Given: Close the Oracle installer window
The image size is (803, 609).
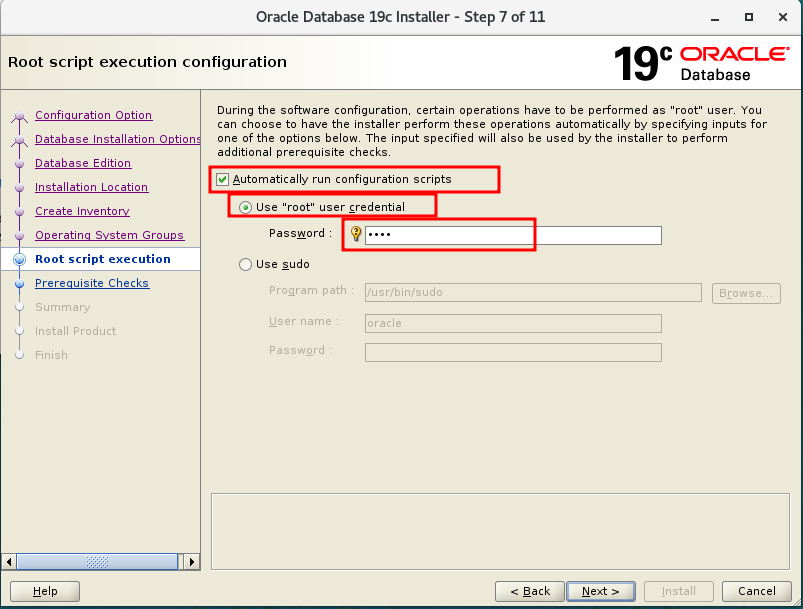Looking at the screenshot, I should pos(783,17).
